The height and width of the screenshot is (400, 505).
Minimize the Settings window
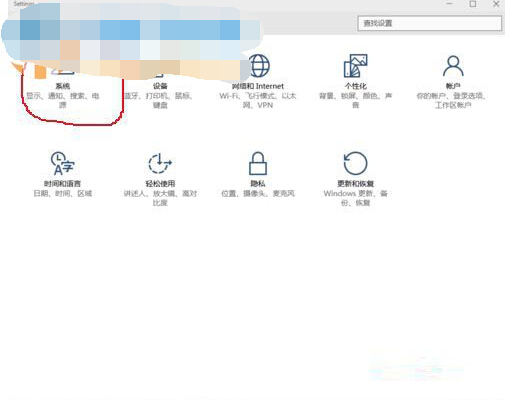point(450,4)
